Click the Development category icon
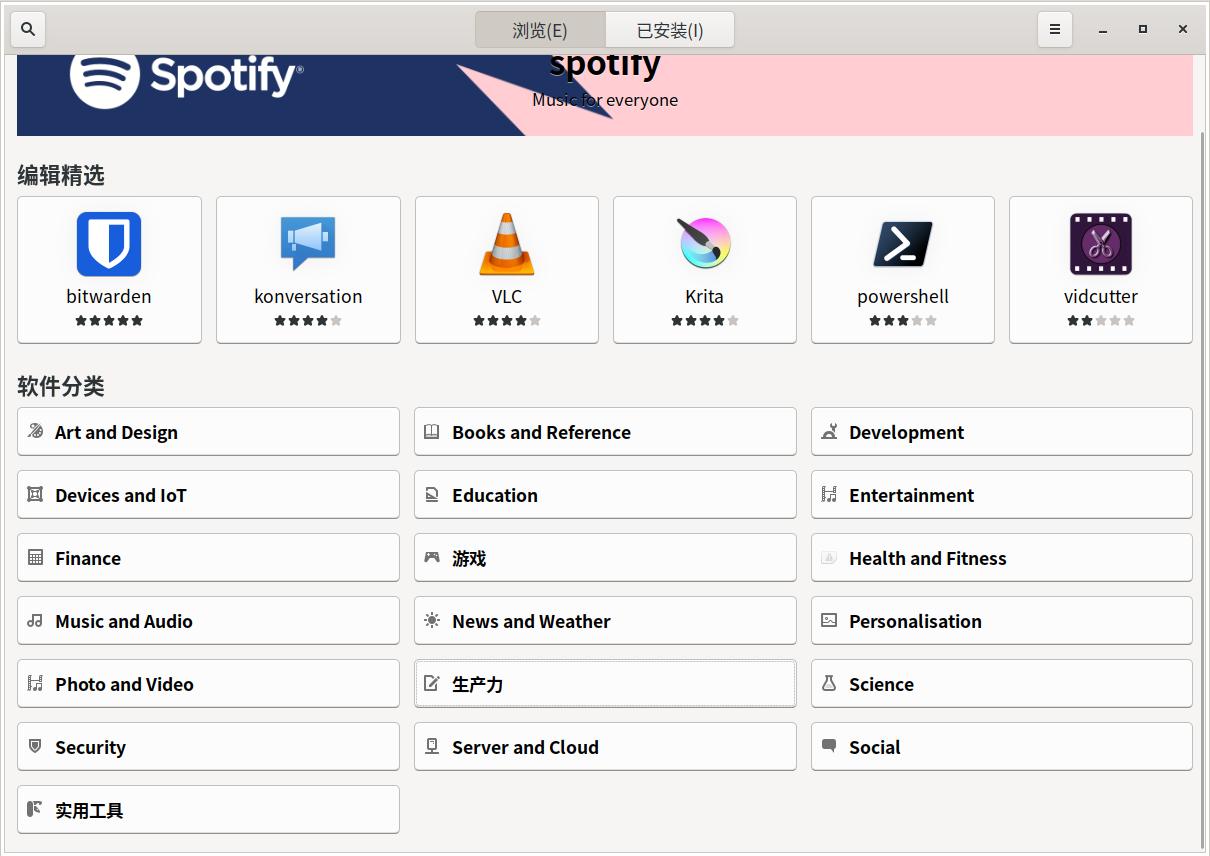Viewport: 1210px width, 856px height. 829,432
